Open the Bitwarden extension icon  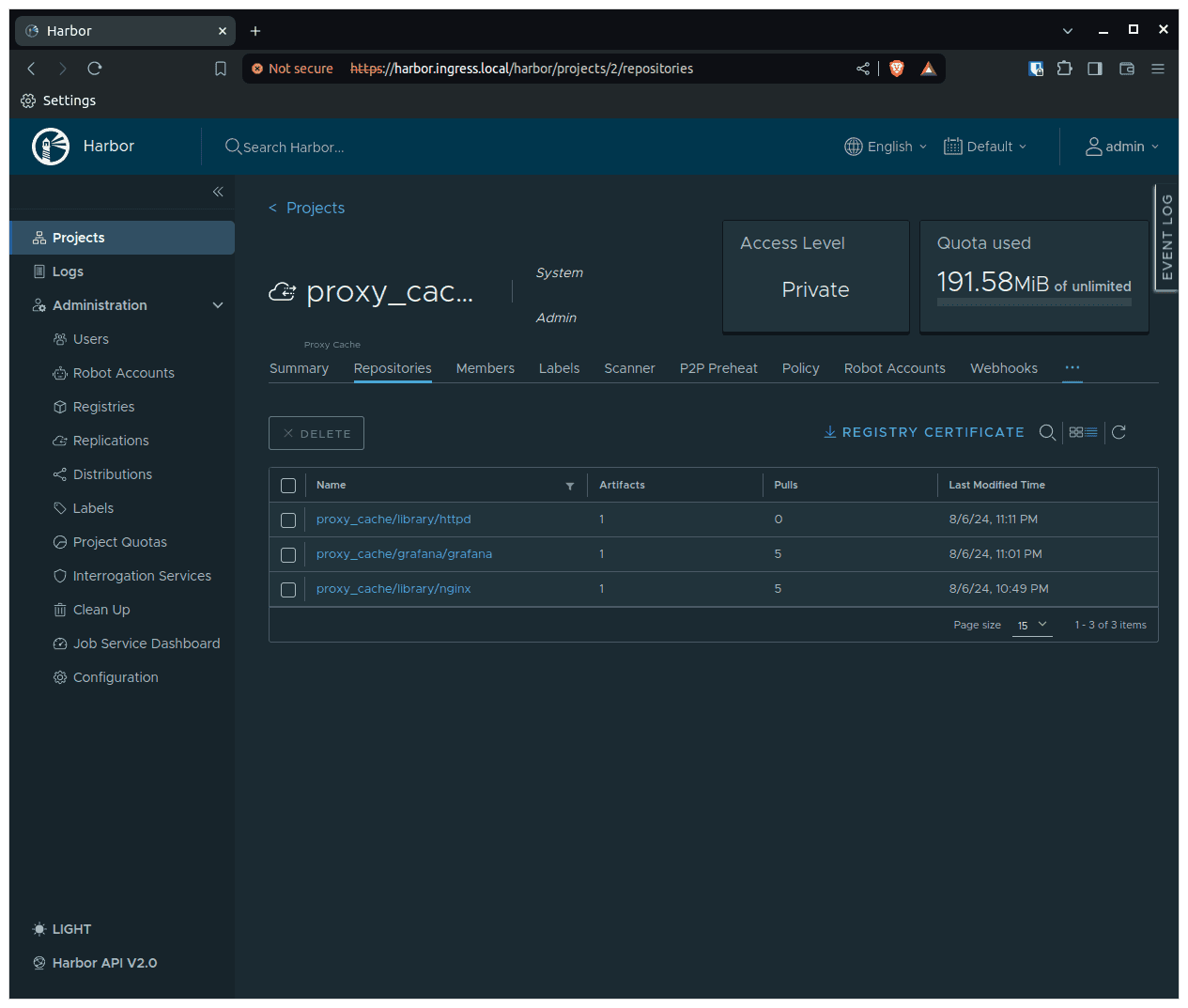[x=1036, y=69]
